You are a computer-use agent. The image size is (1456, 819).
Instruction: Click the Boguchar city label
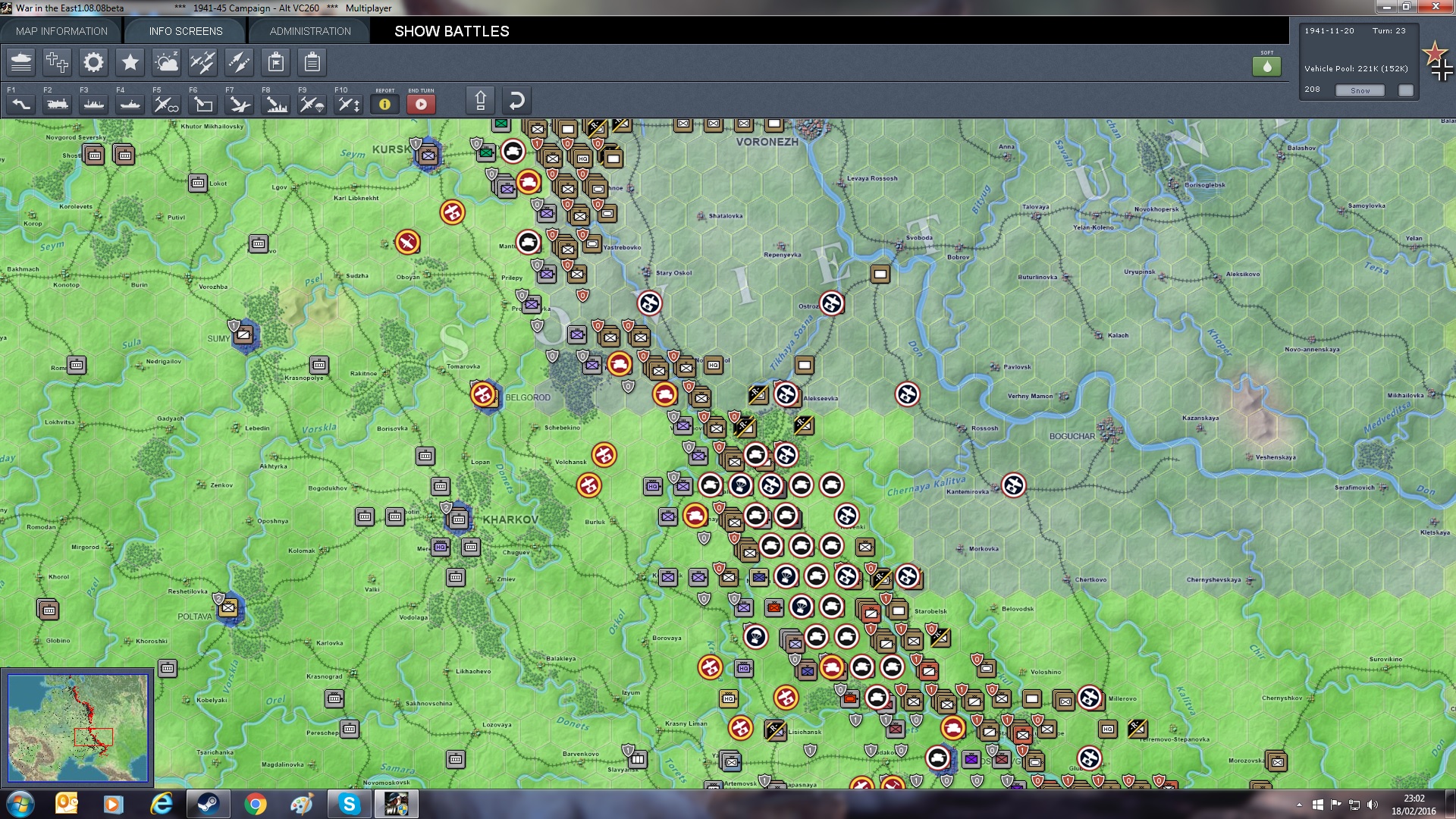tap(1072, 436)
